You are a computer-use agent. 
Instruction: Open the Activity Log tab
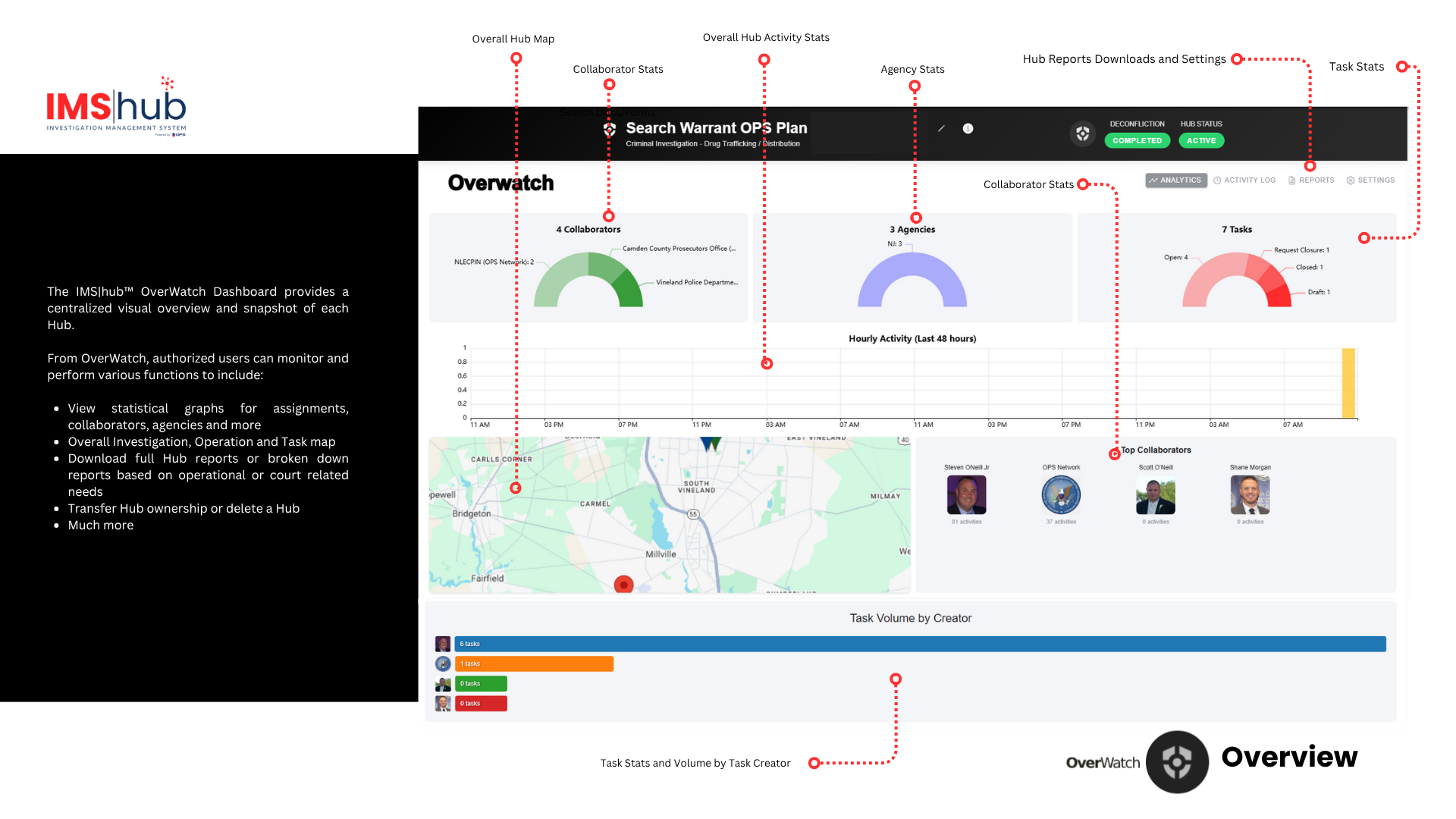click(x=1244, y=180)
